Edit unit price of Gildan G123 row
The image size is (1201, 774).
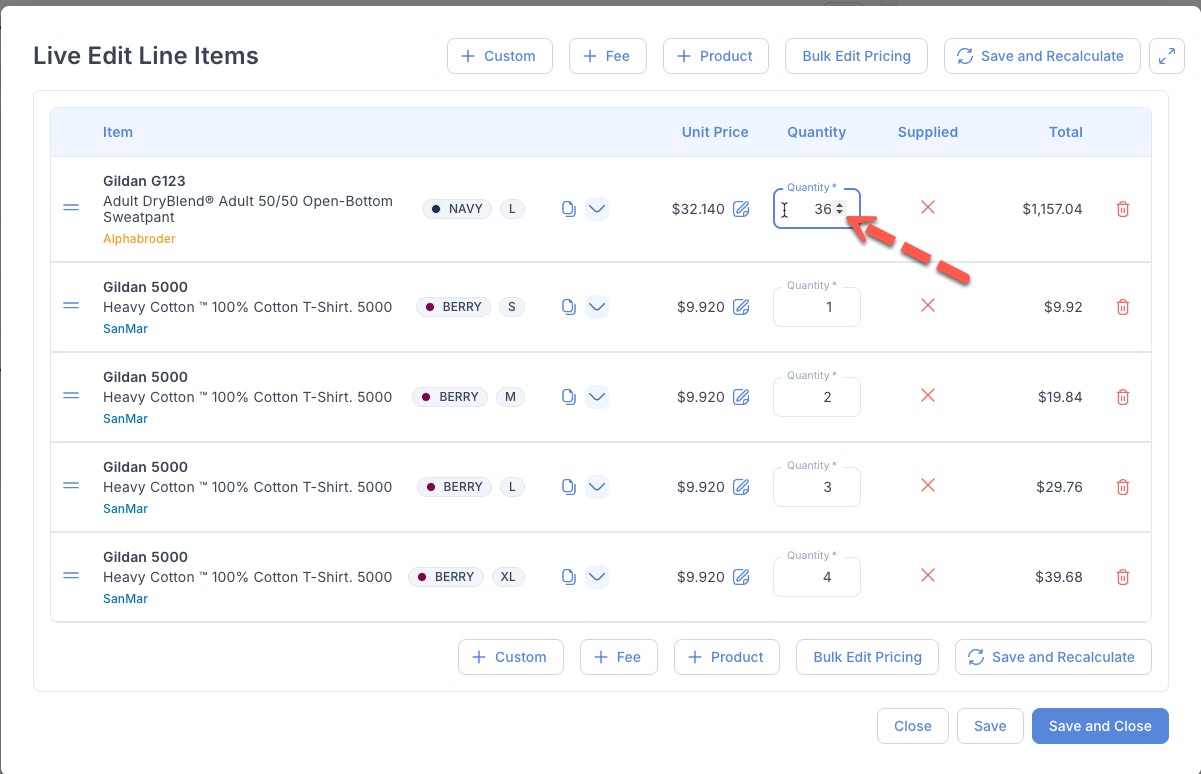click(741, 209)
